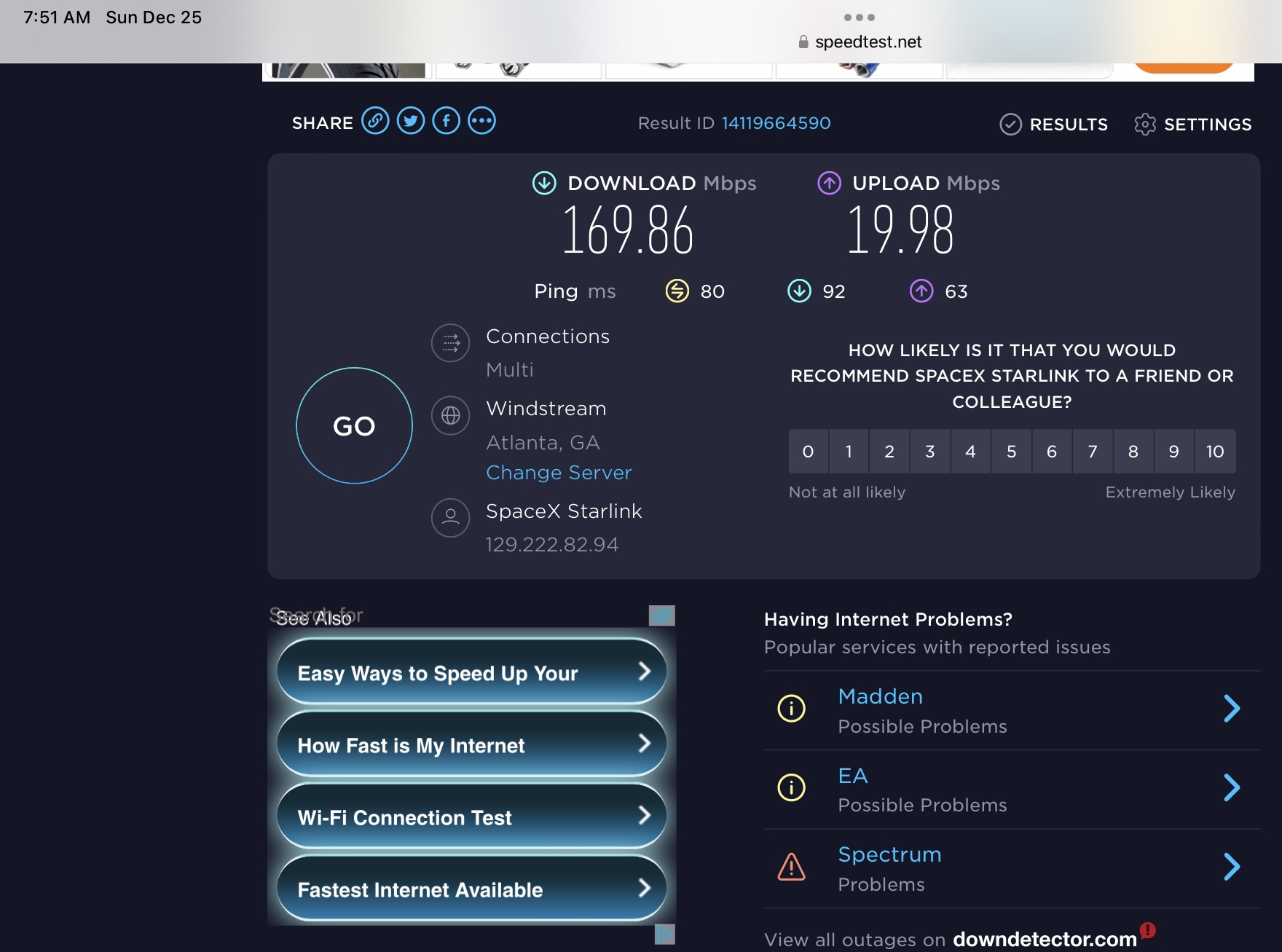Click the 19.98 upload speed value
Viewport: 1282px width, 952px height.
tap(900, 229)
